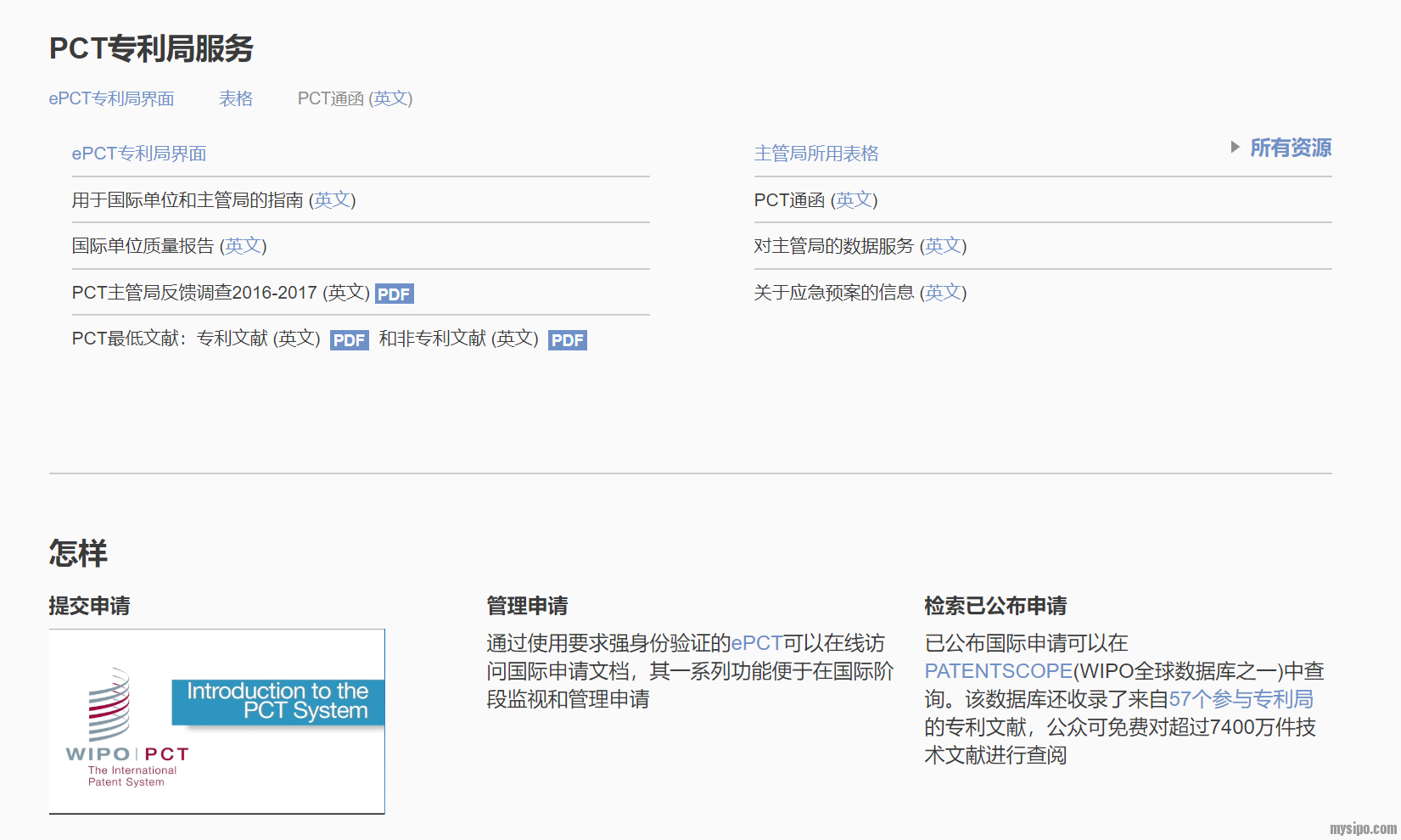
Task: Switch to the ePCT专利局界面 tab at top
Action: click(111, 98)
